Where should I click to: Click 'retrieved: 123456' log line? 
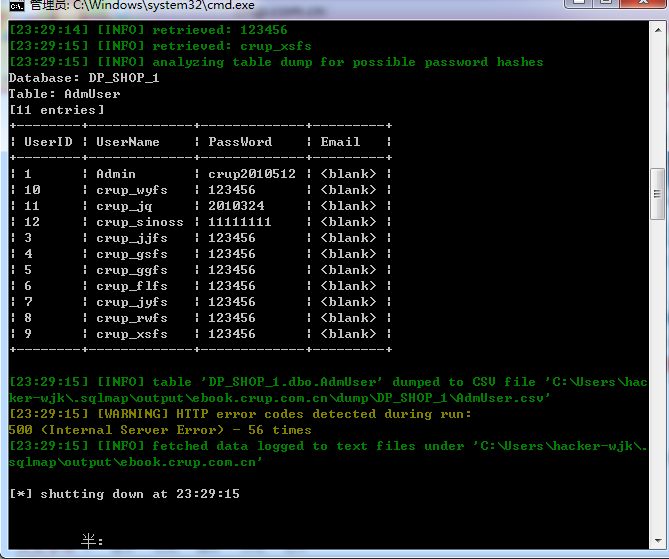148,30
